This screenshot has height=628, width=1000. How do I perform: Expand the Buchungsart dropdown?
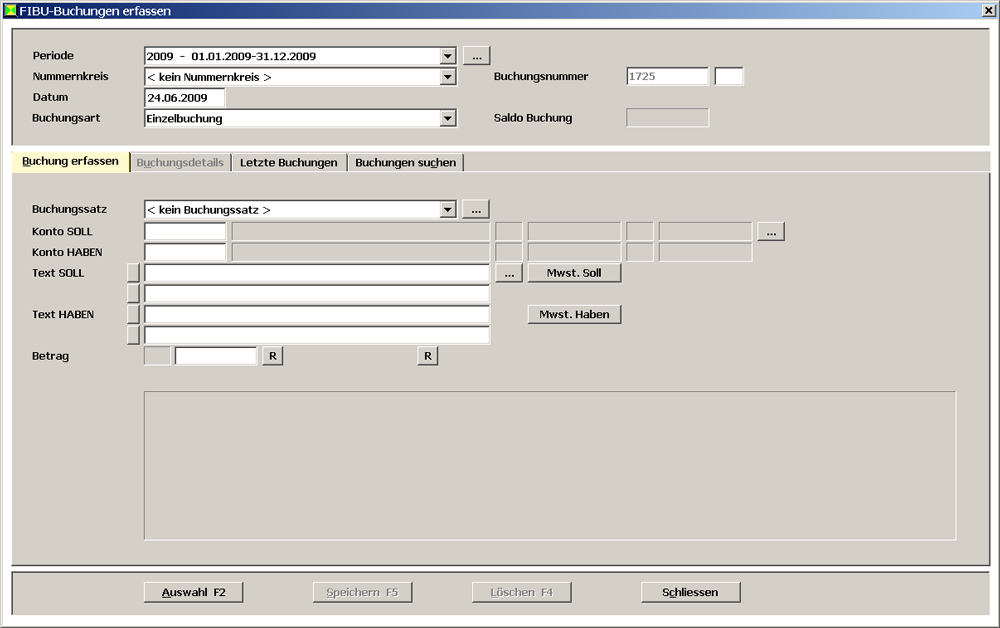coord(448,118)
